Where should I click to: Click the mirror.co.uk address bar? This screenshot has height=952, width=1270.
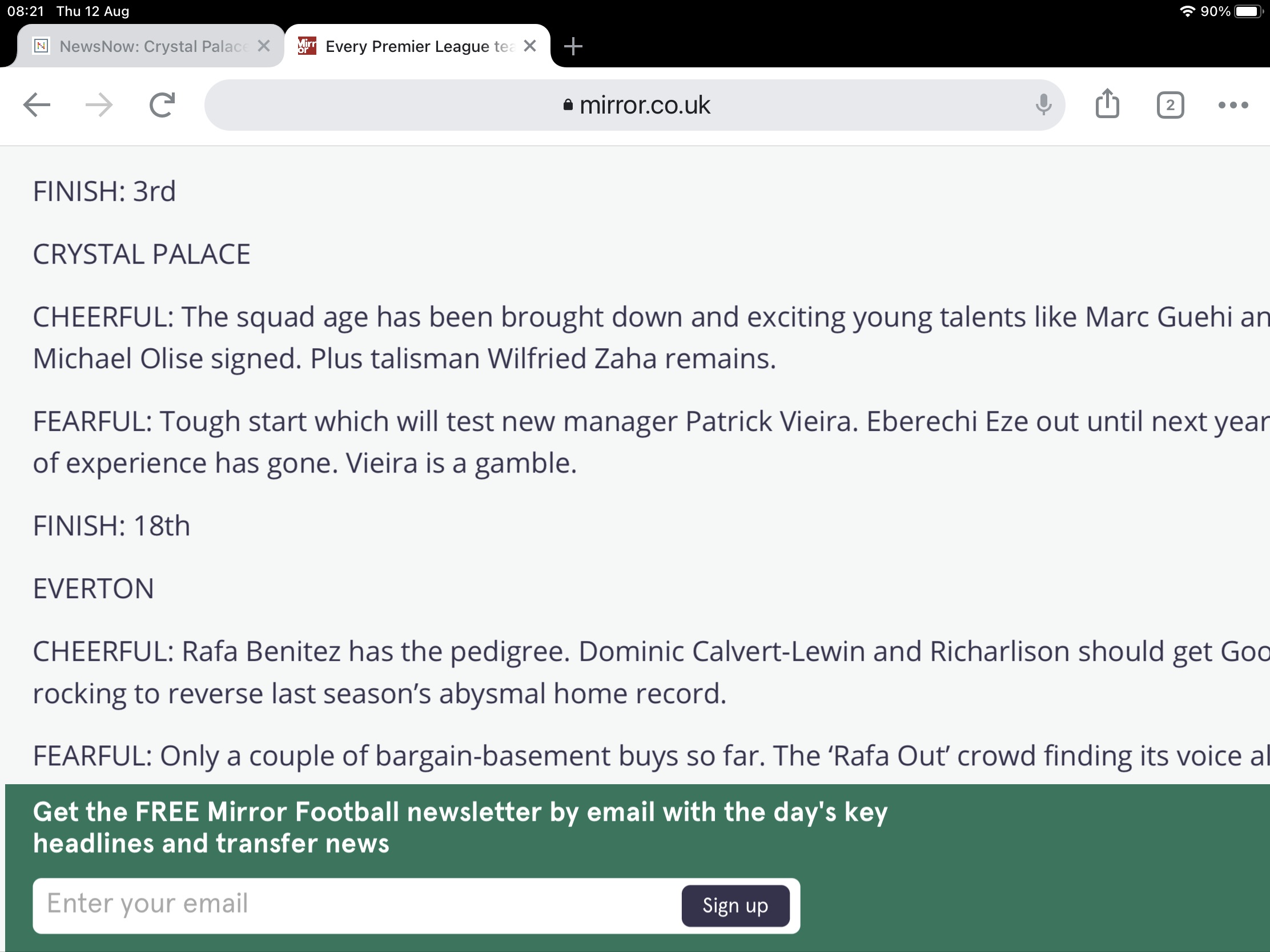point(634,105)
